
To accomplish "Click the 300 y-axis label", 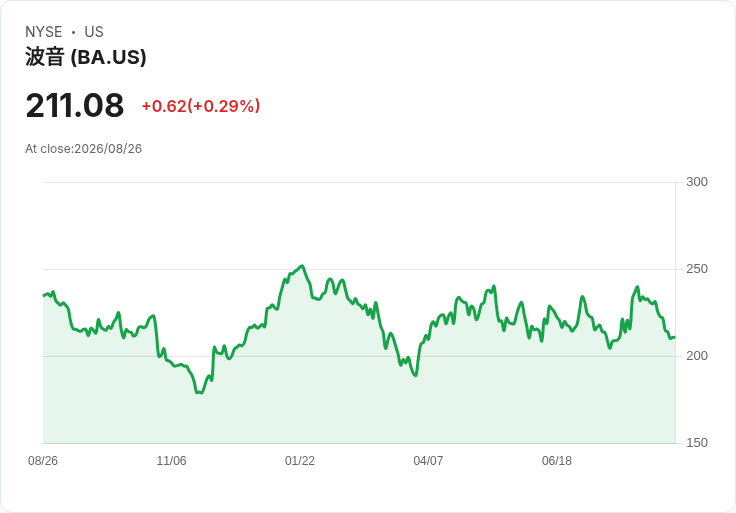I will (697, 182).
